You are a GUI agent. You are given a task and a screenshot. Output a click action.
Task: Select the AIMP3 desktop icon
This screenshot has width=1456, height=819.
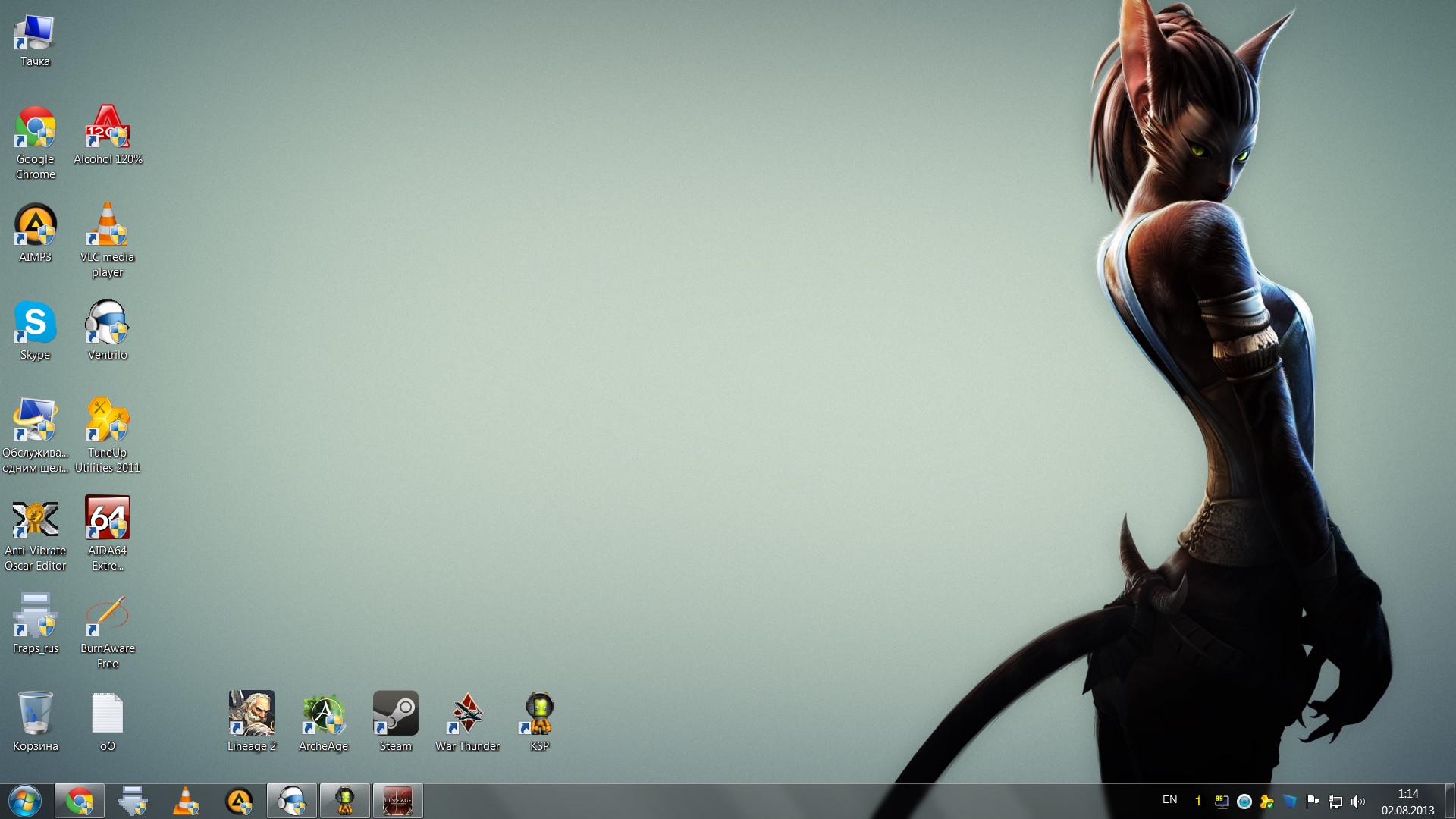click(35, 233)
